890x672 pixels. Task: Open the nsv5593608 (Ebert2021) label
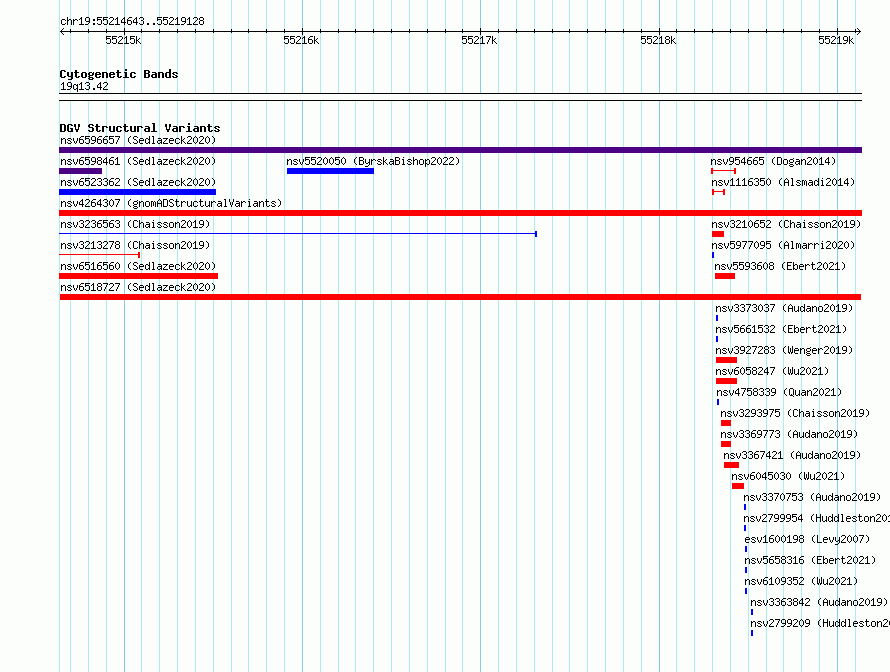780,266
